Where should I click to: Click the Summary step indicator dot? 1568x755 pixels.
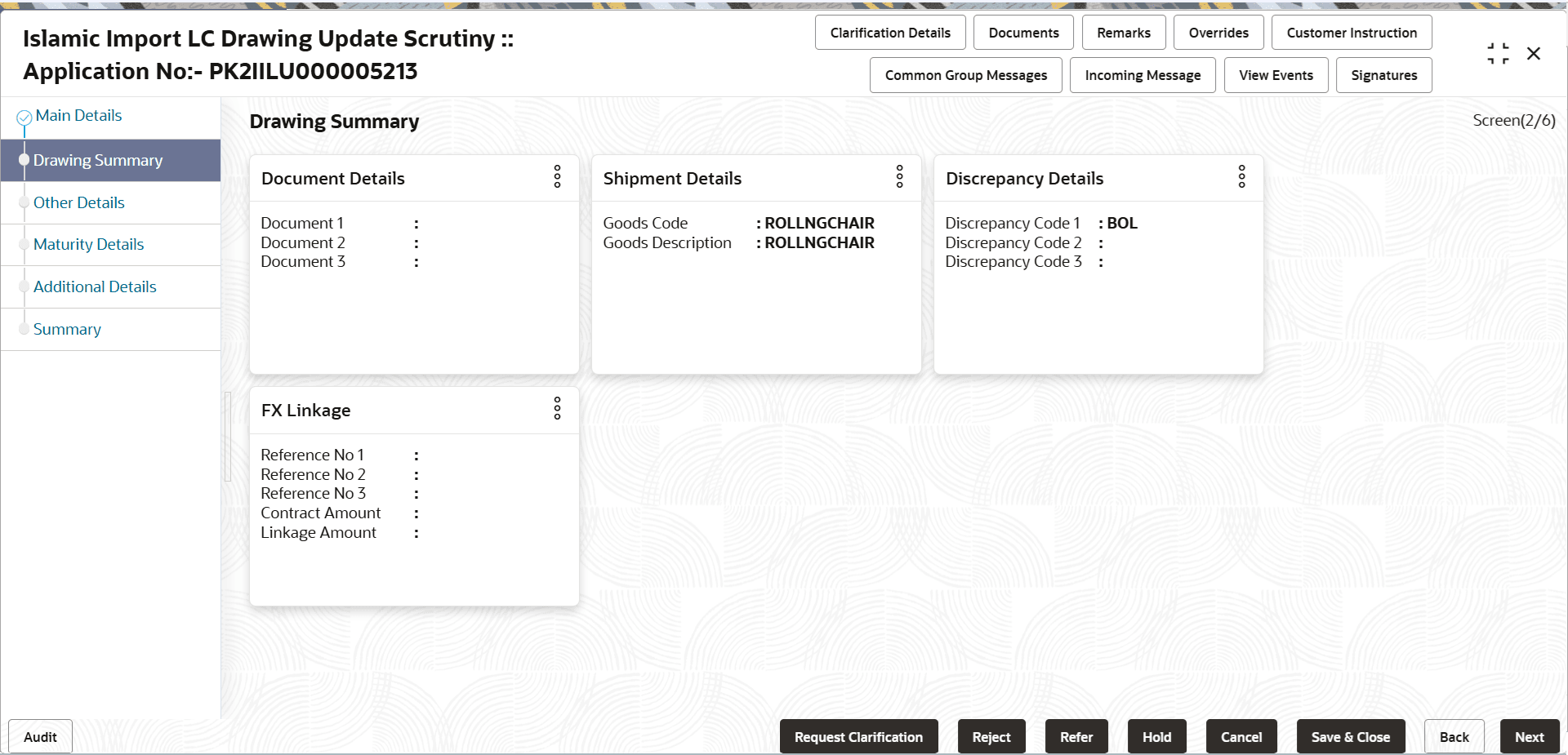pos(24,329)
